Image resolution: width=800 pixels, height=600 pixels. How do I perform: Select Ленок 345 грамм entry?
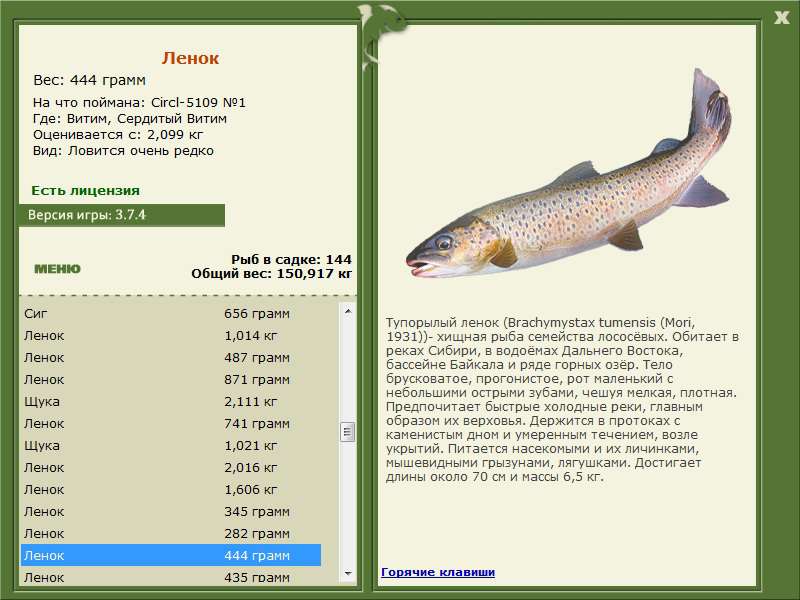170,511
